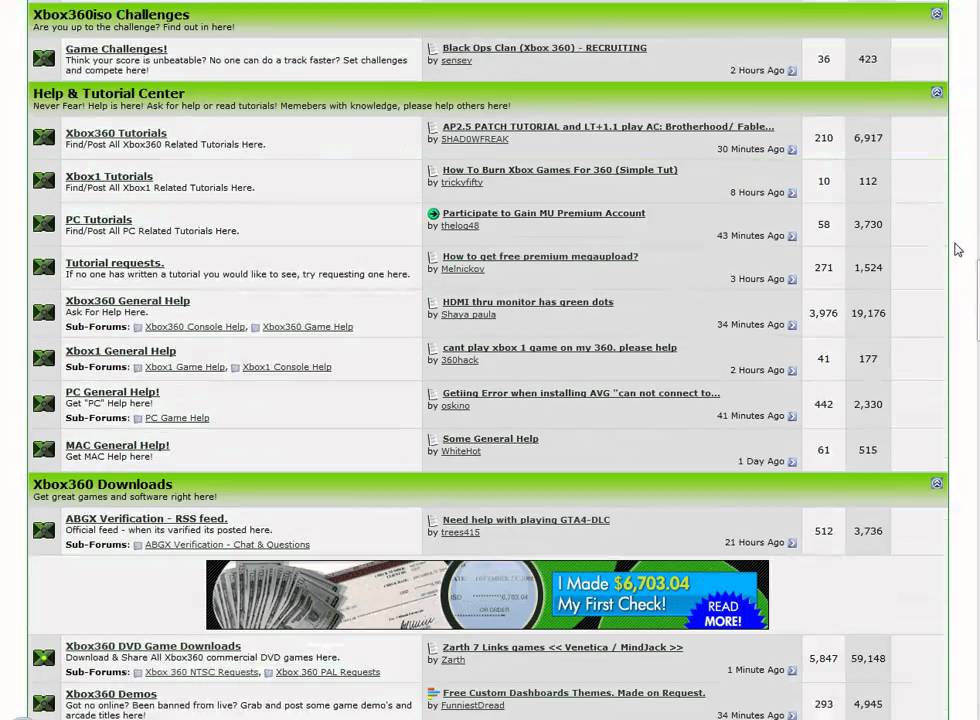The width and height of the screenshot is (980, 720).
Task: Go to last post arrow beside 3 Hours Ago
Action: (x=792, y=279)
